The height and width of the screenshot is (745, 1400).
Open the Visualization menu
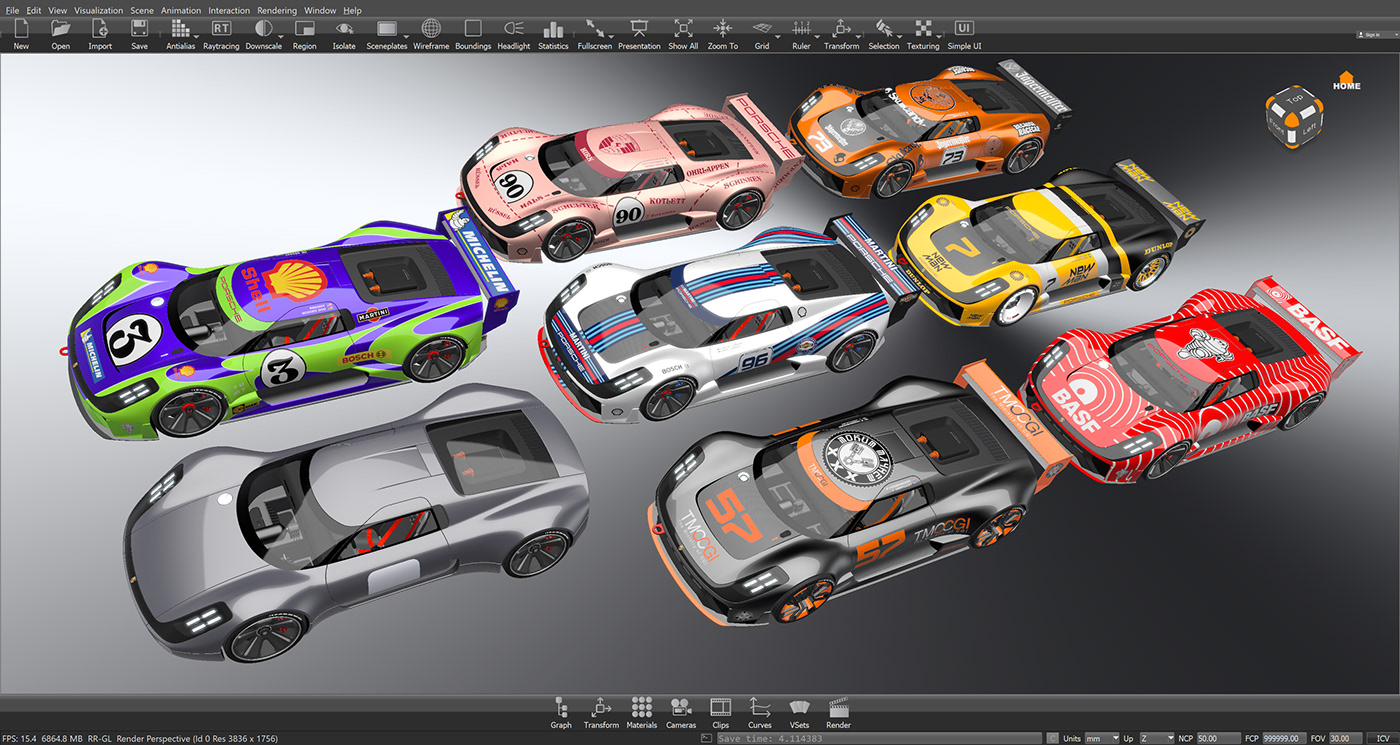click(98, 10)
